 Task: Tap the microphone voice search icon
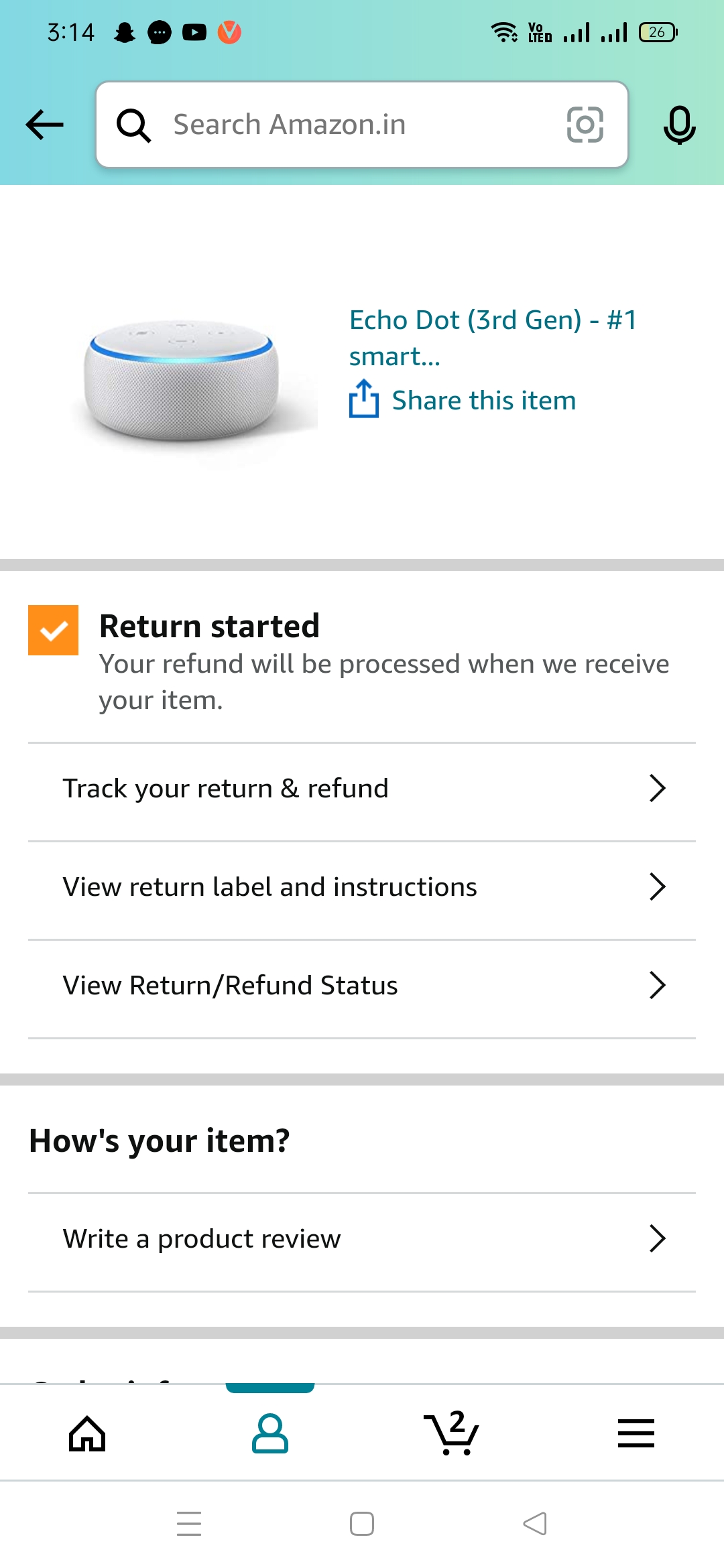pos(679,125)
